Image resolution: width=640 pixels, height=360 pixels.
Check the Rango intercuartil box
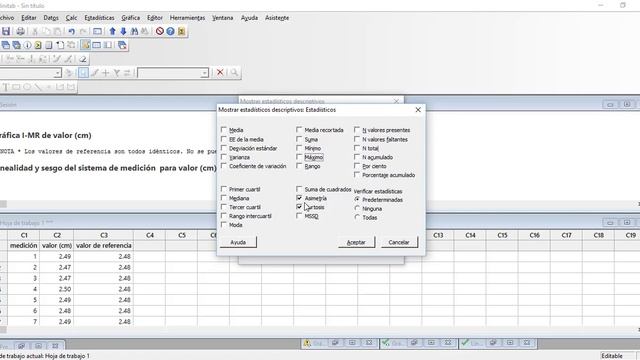click(x=224, y=216)
